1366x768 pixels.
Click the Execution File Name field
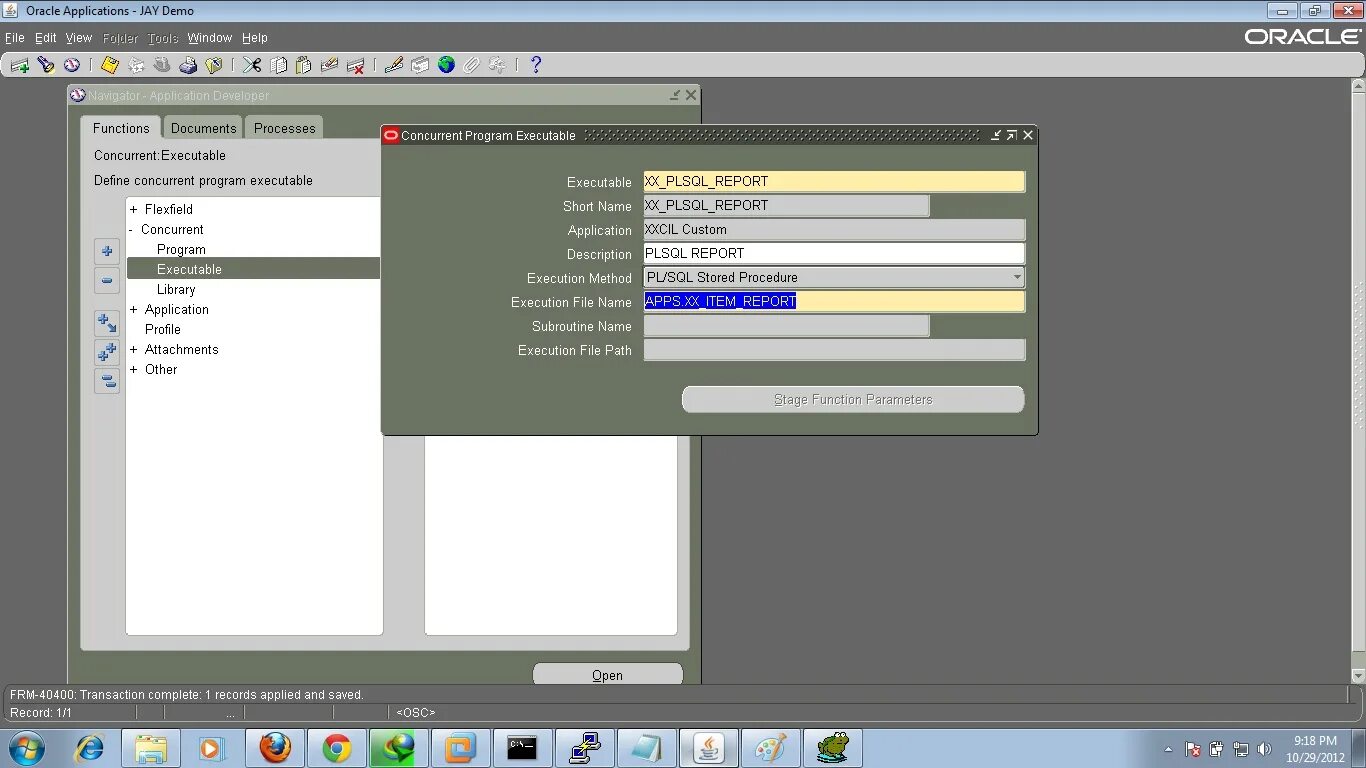[834, 302]
